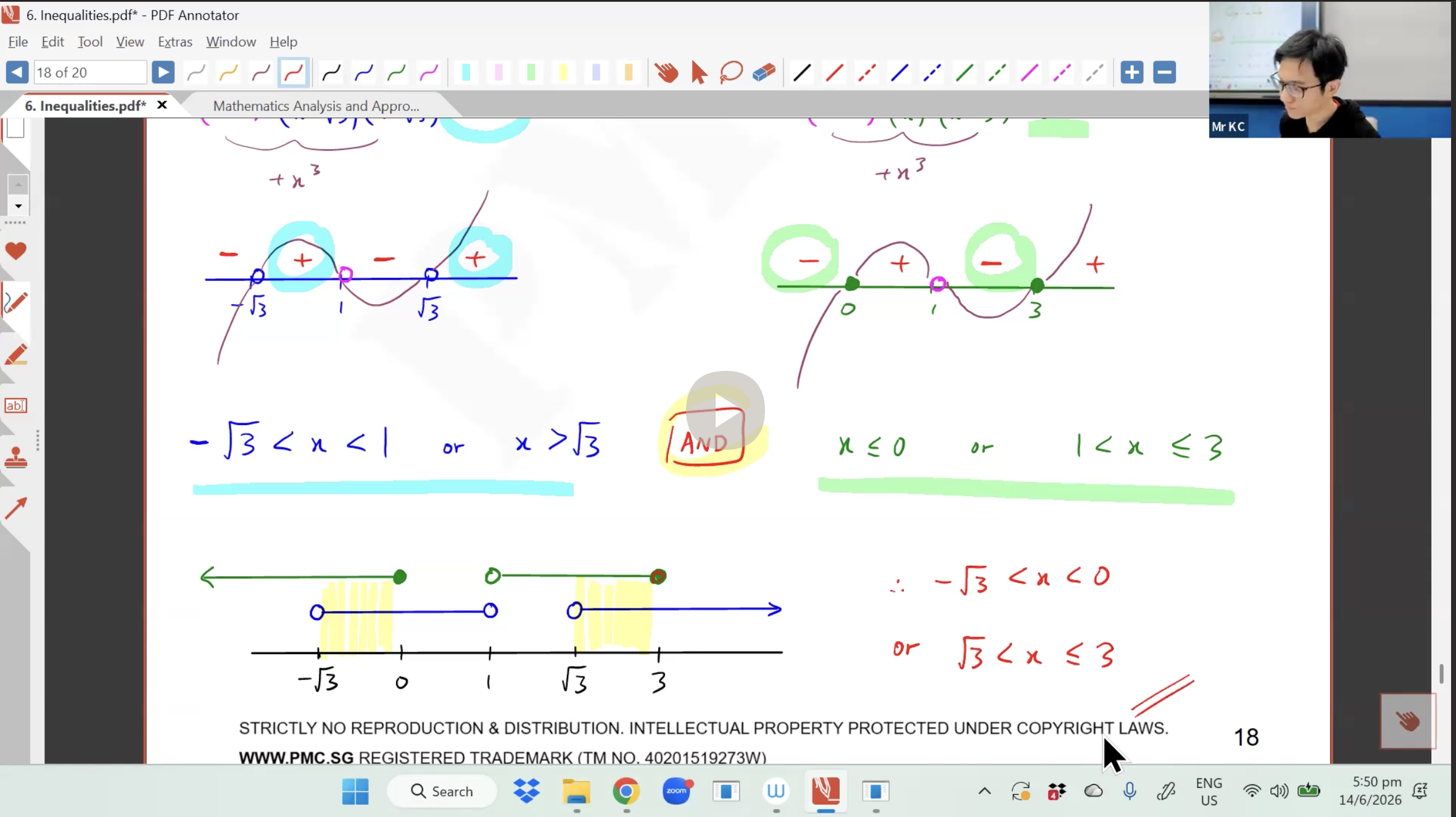Open the Window menu

point(231,41)
